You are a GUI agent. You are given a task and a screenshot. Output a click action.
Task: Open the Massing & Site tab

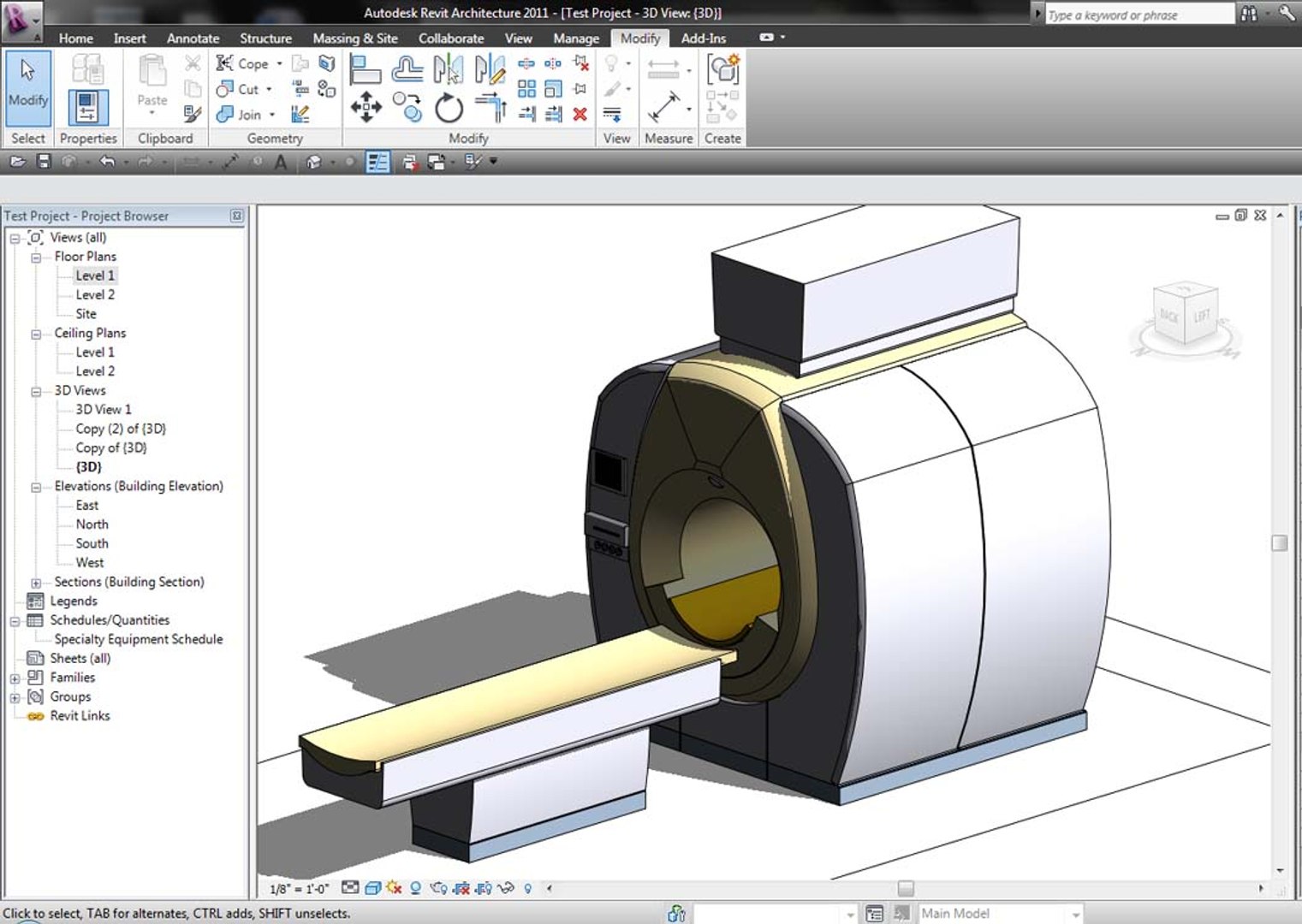[355, 38]
